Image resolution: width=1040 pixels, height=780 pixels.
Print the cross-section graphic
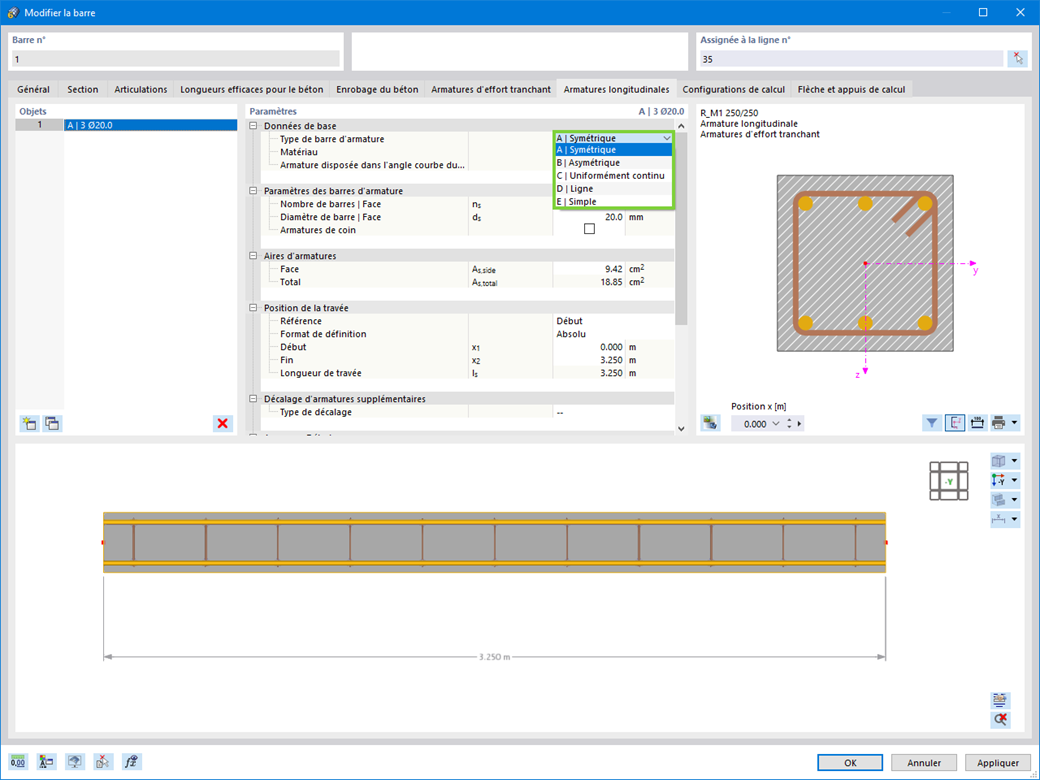[x=998, y=422]
